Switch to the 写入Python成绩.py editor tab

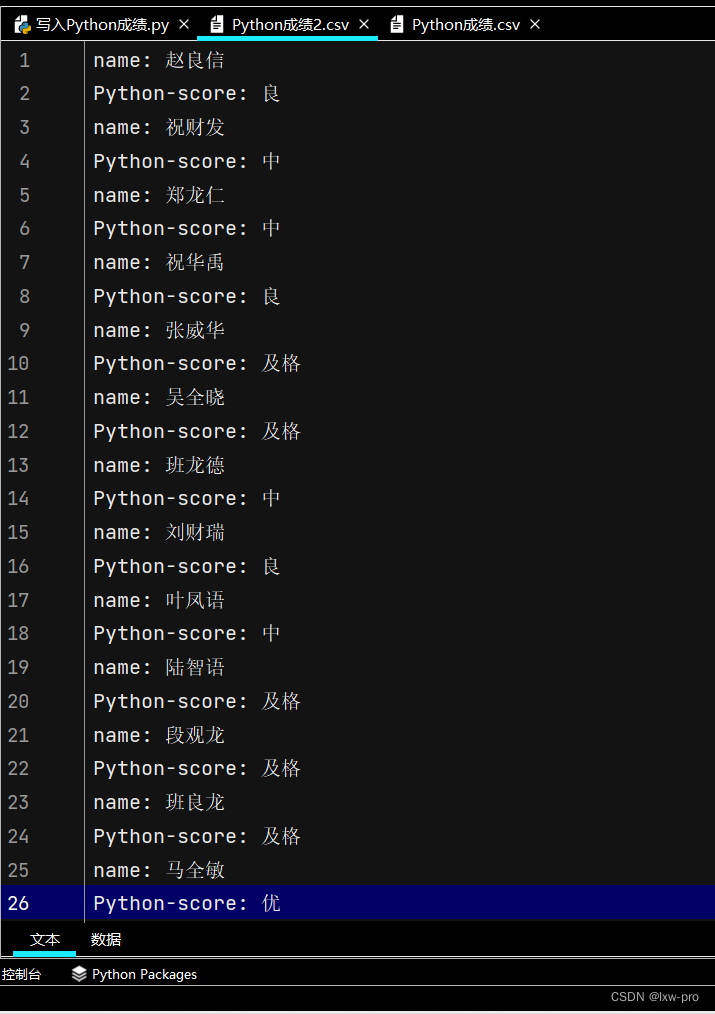coord(102,25)
